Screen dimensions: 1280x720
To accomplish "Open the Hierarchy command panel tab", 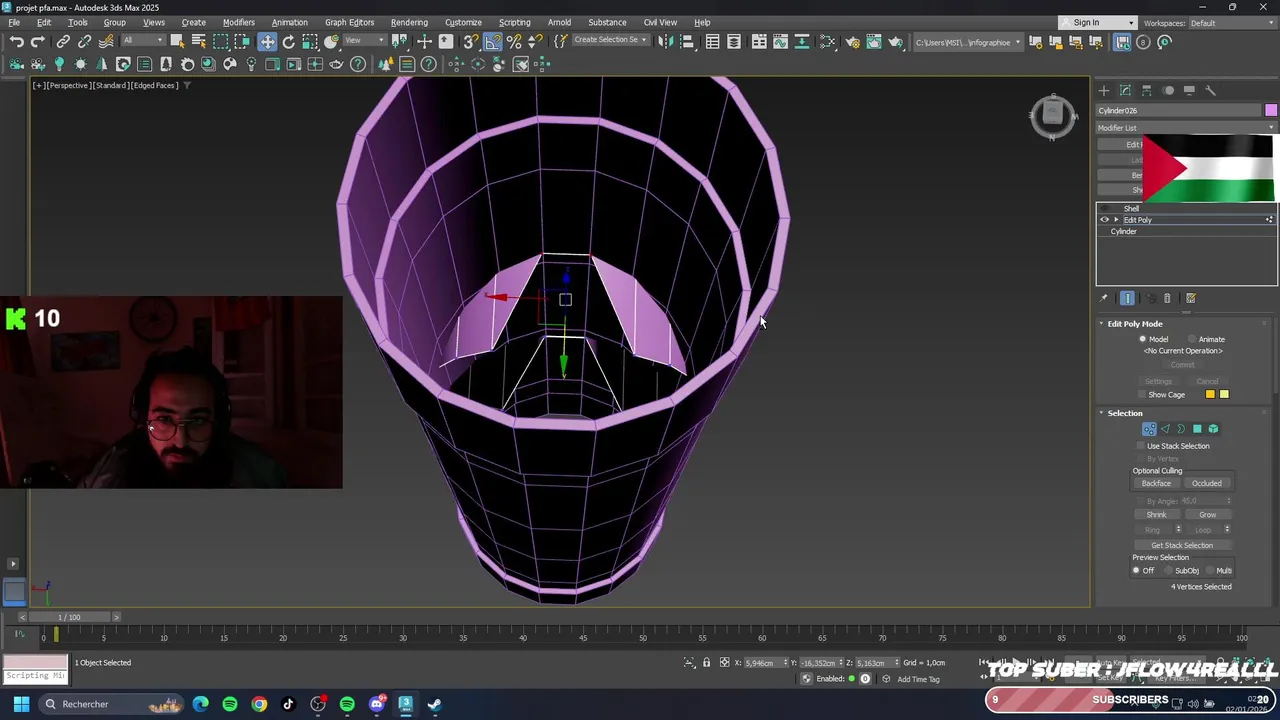I will [x=1147, y=91].
